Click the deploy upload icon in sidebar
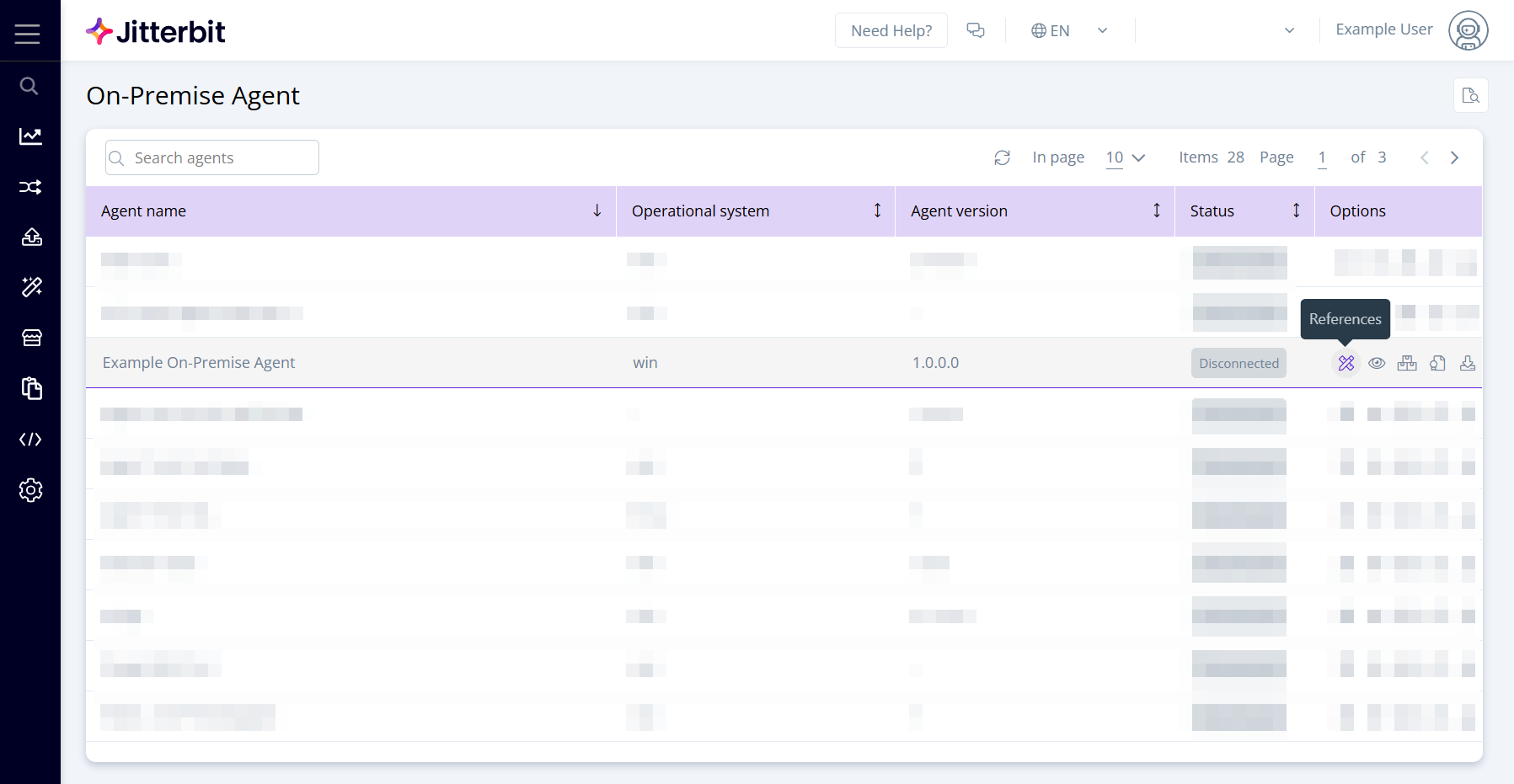Screen dimensions: 1514x784 pos(31,237)
